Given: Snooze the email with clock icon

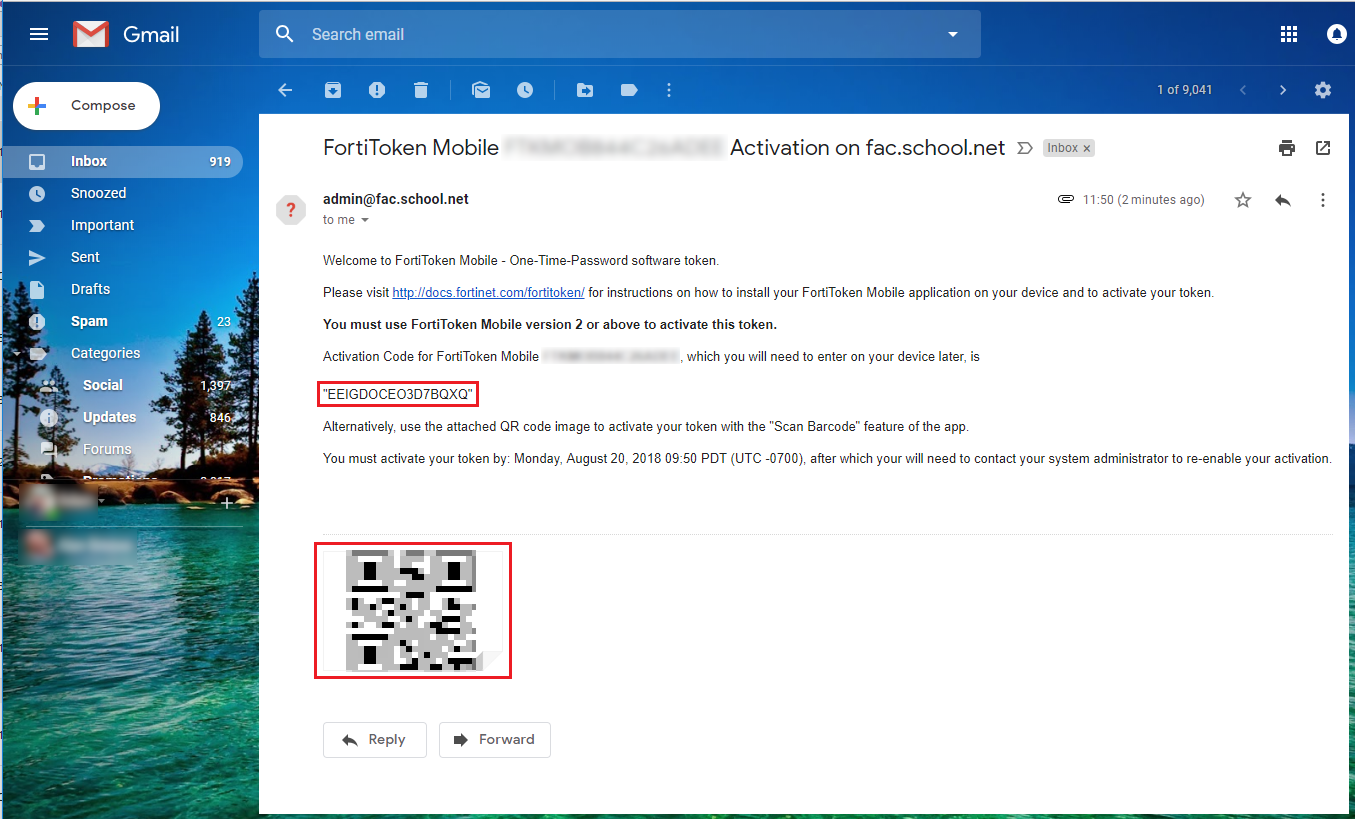Looking at the screenshot, I should 525,90.
